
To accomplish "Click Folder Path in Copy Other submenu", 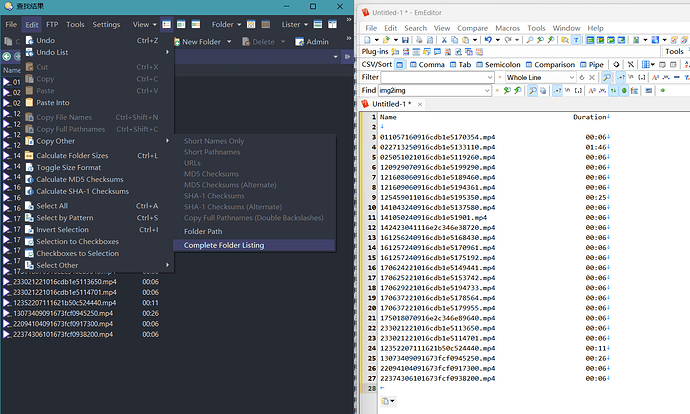I will pyautogui.click(x=203, y=231).
